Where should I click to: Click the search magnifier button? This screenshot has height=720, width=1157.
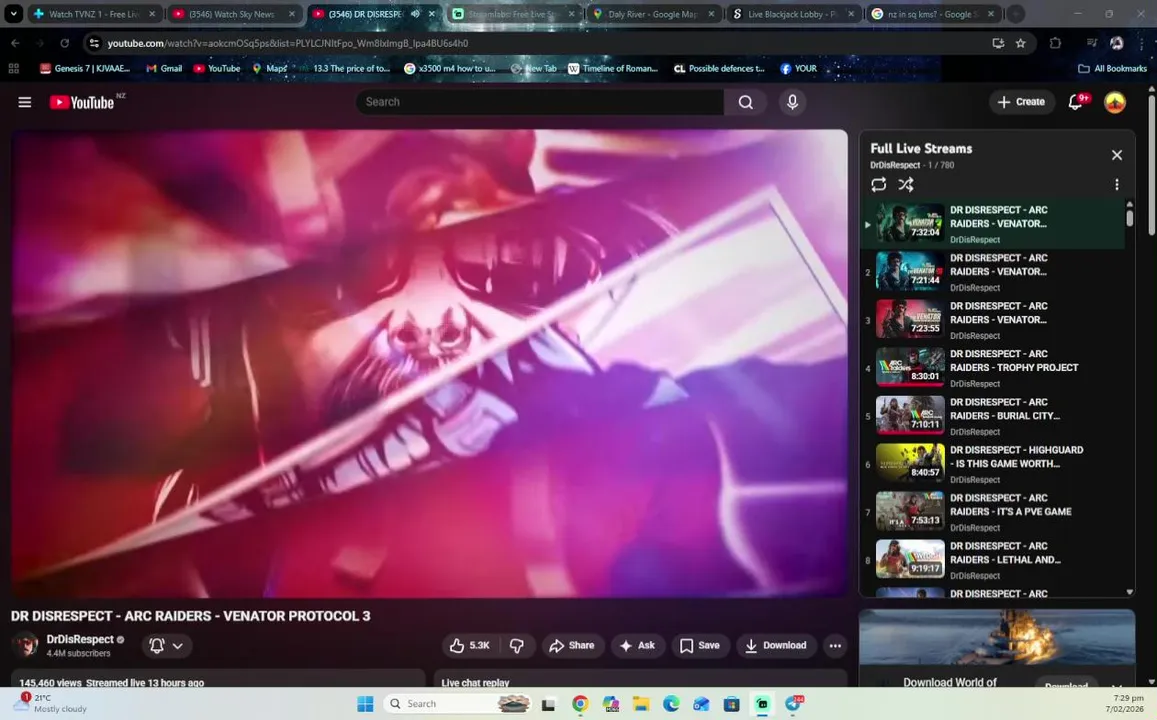[745, 102]
